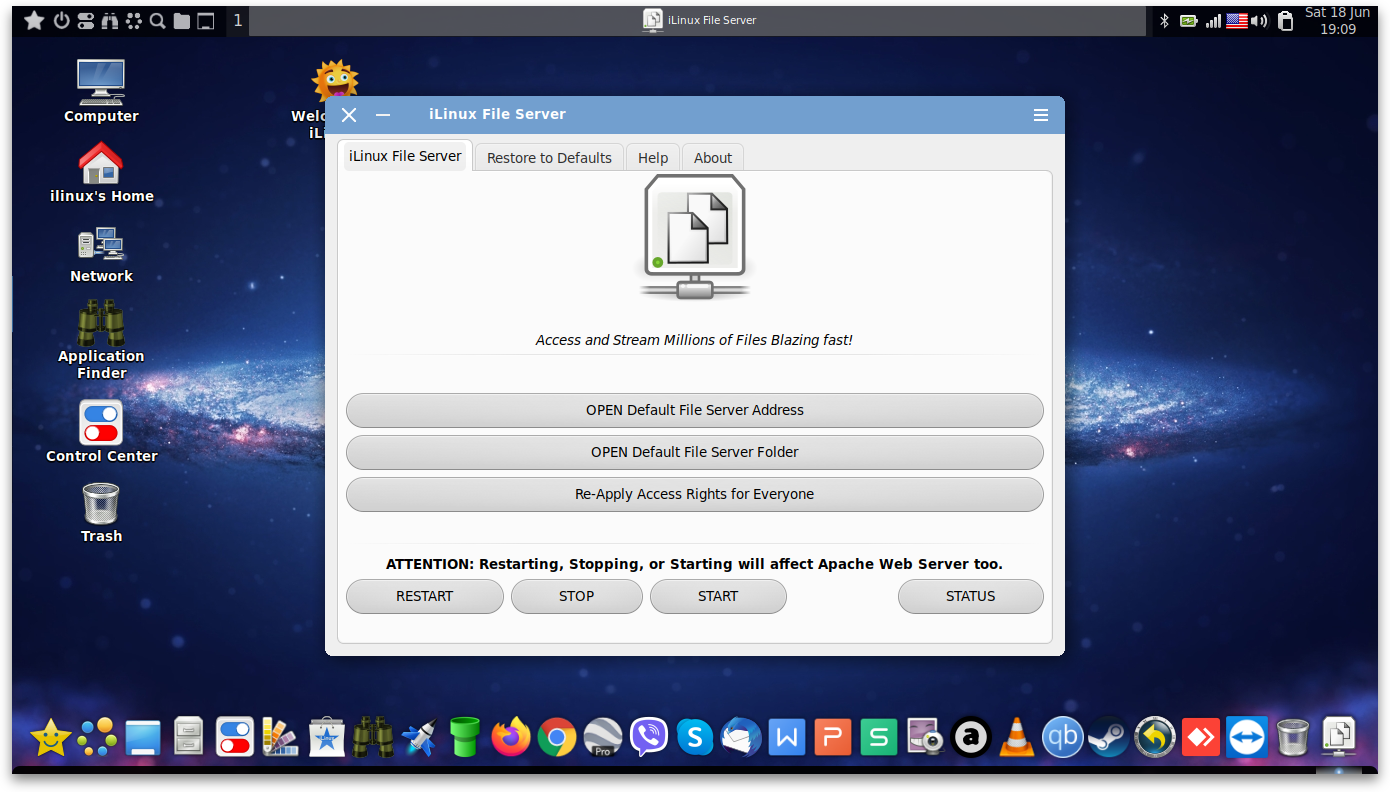Launch qBittorrent from the dock
This screenshot has width=1390, height=792.
[1063, 739]
